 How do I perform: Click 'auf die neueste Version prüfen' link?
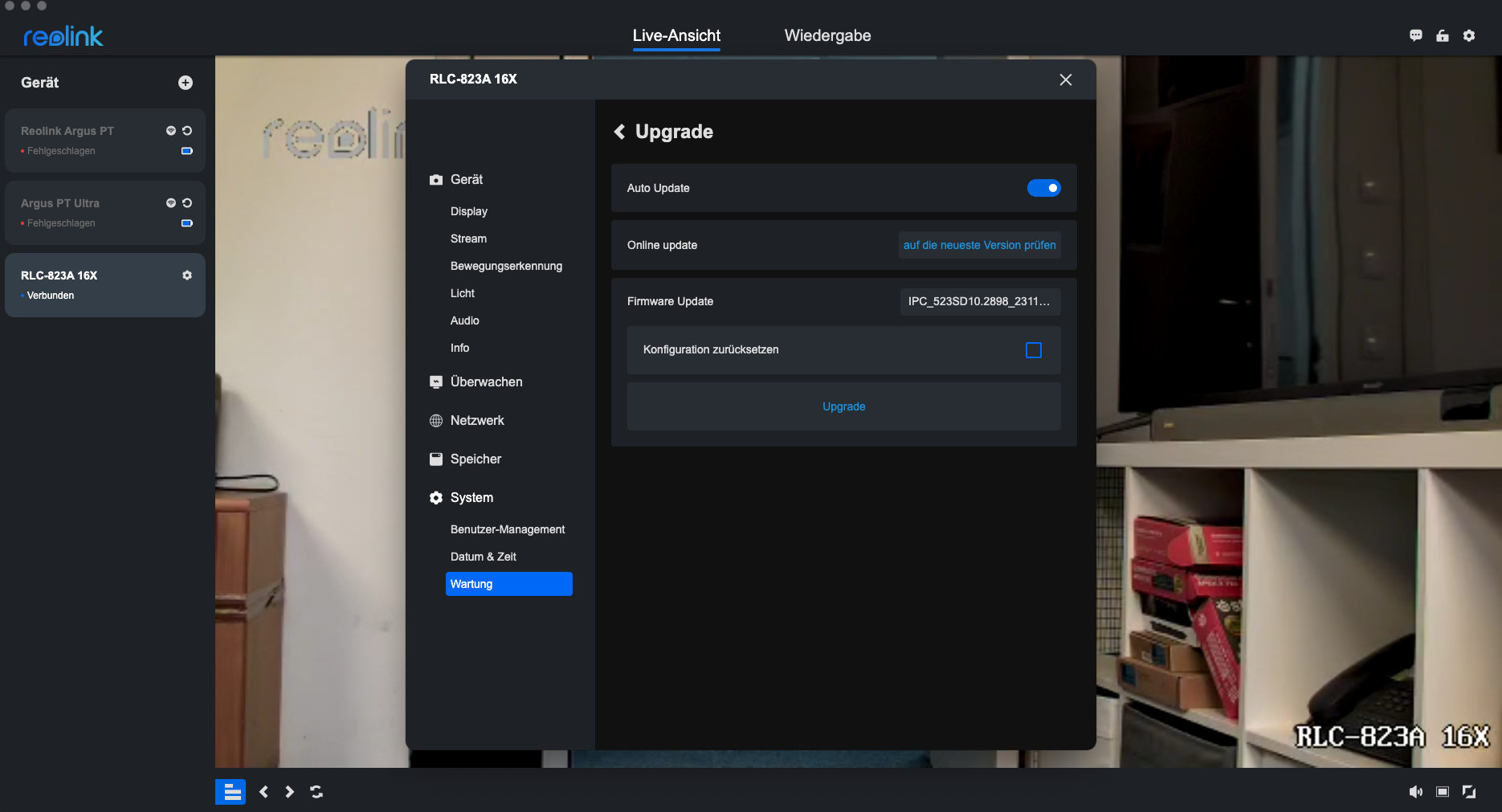[980, 245]
